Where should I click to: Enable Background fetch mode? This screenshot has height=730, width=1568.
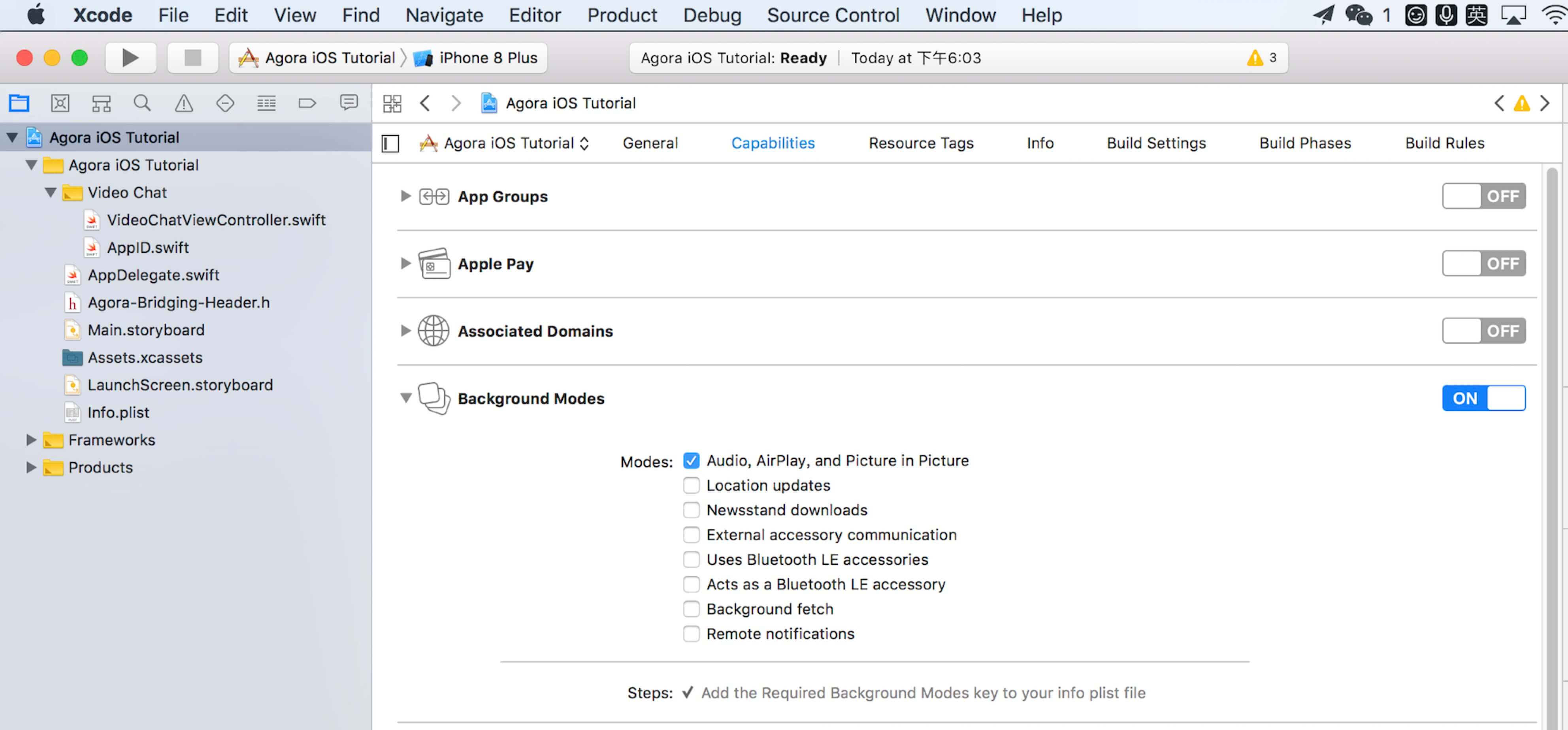(691, 609)
